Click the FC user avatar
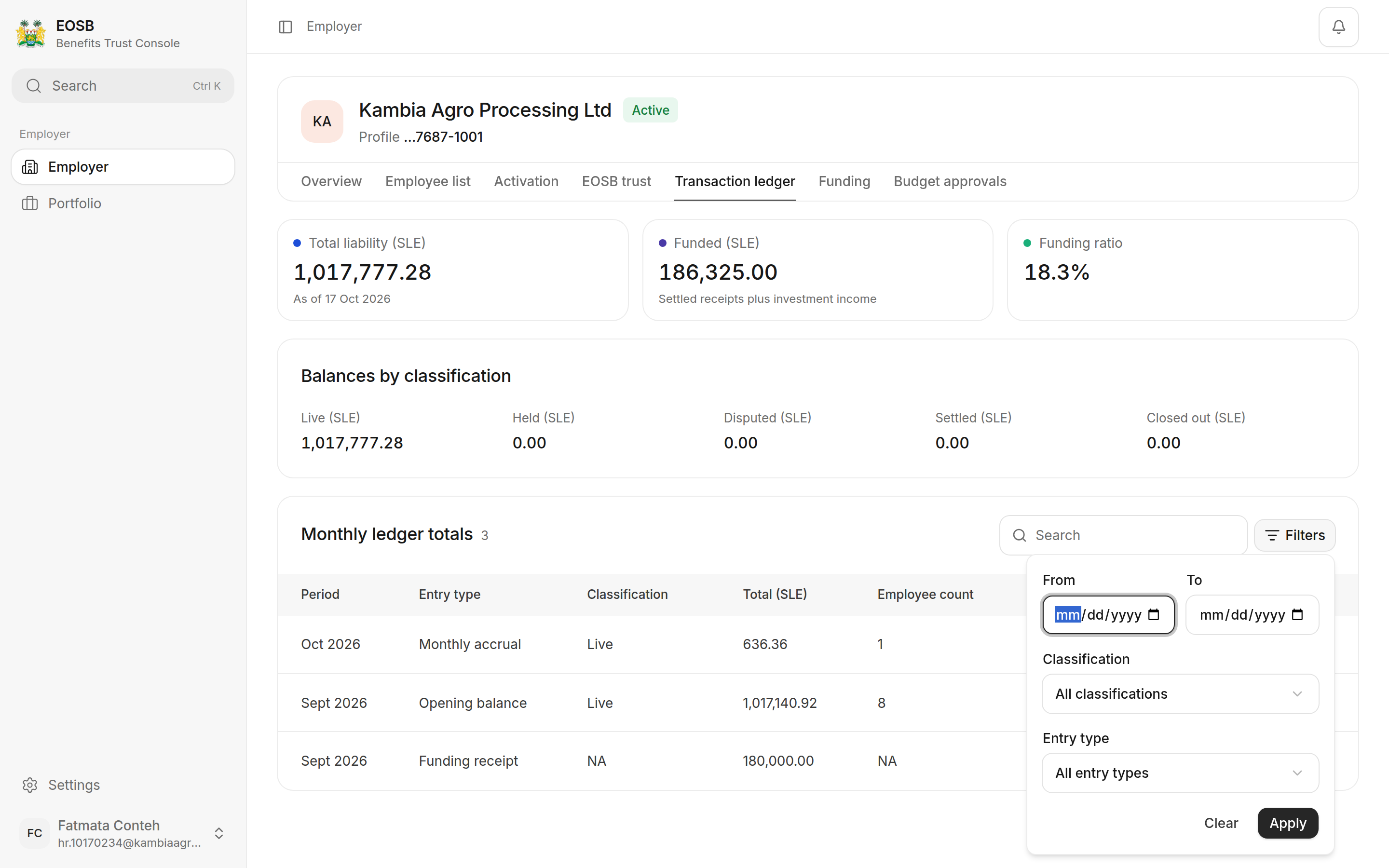This screenshot has height=868, width=1389. point(34,833)
